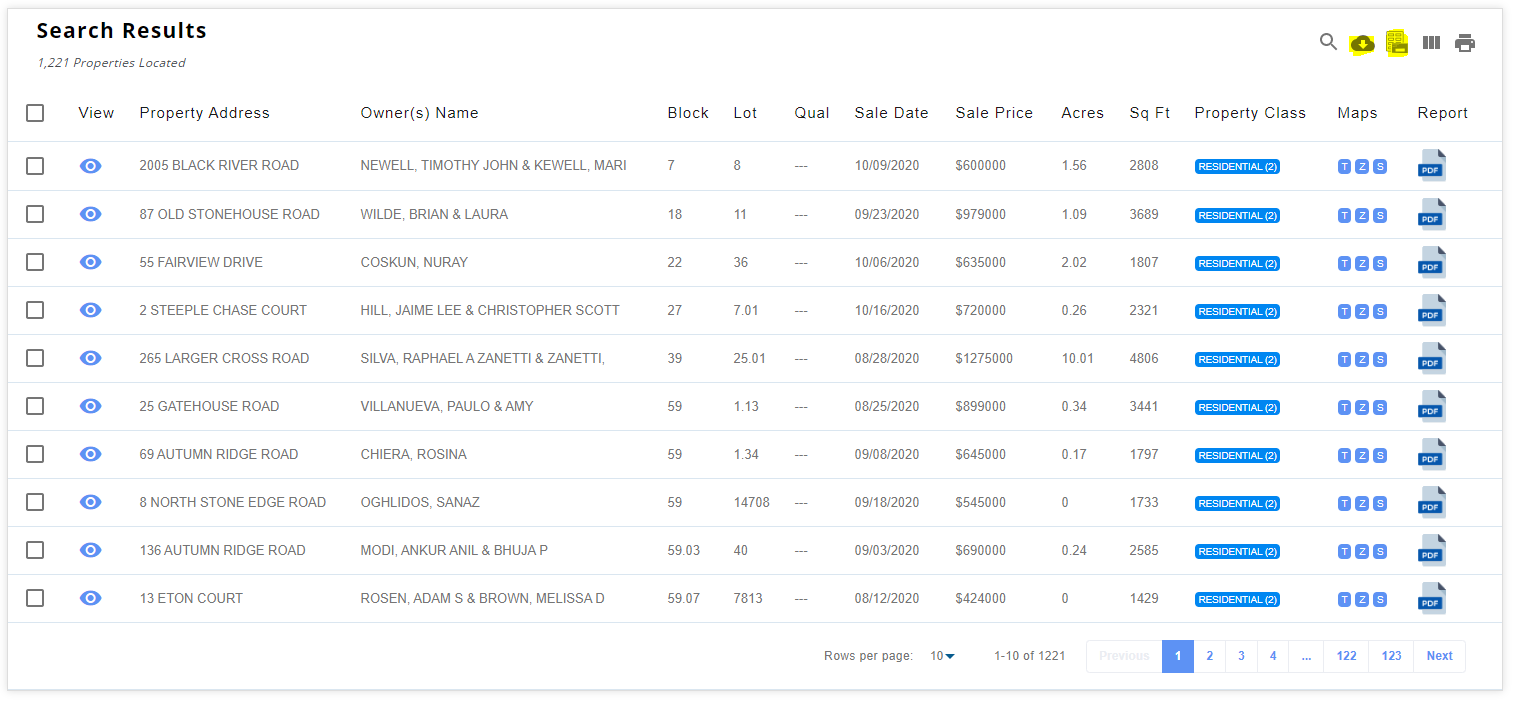Click Z map icon for 87 Old Stonehouse Road
Screen dimensions: 1523x705
pyautogui.click(x=1362, y=215)
